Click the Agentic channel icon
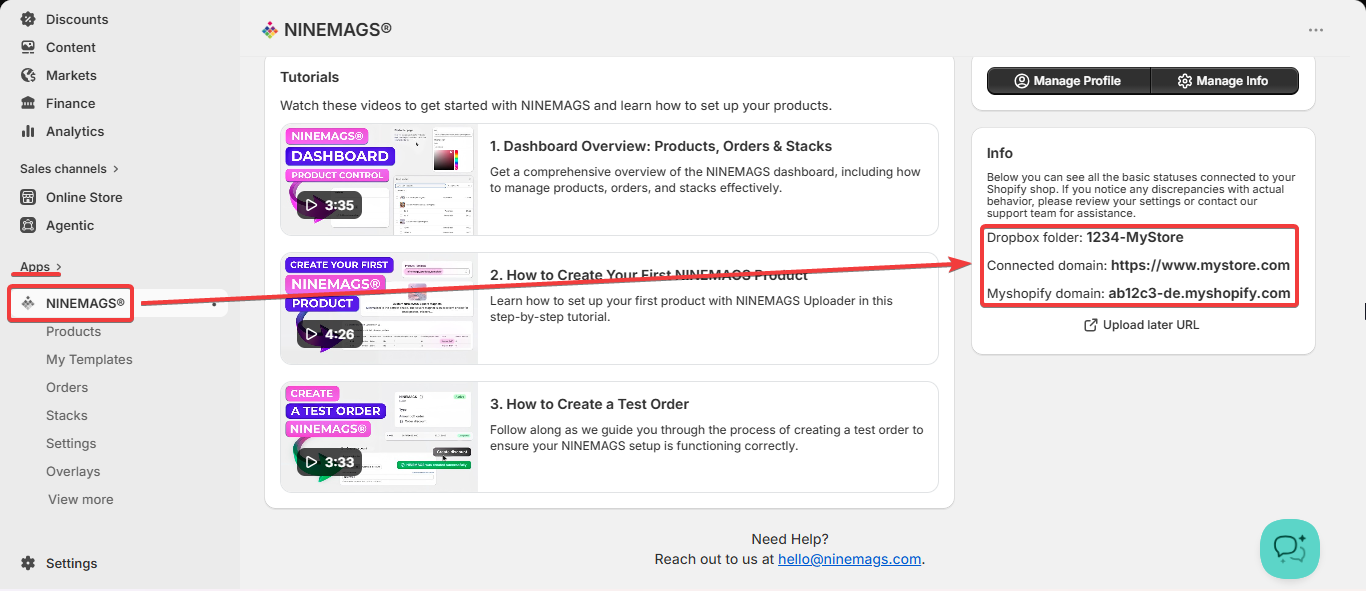The width and height of the screenshot is (1366, 591). 28,225
